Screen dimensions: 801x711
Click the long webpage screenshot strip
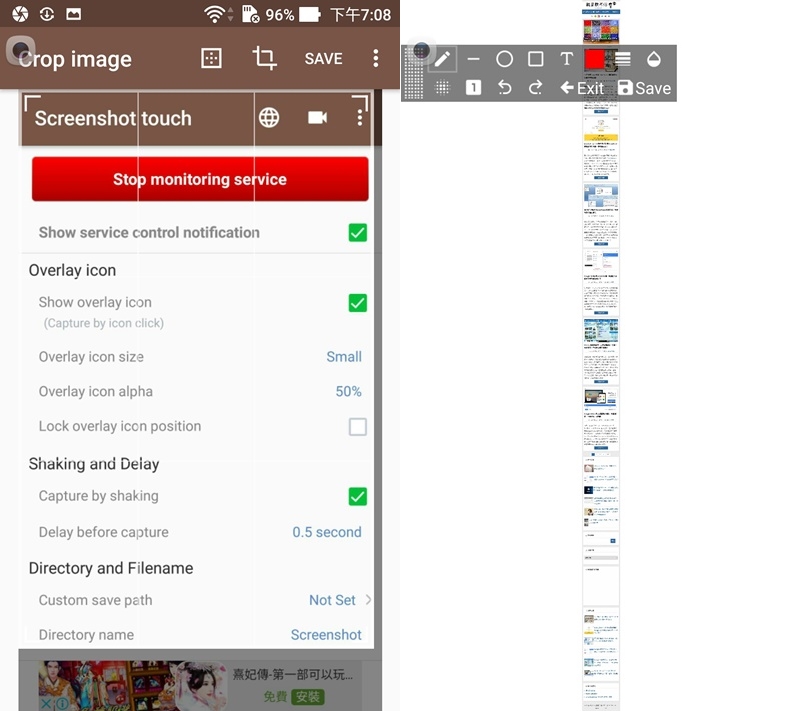601,356
